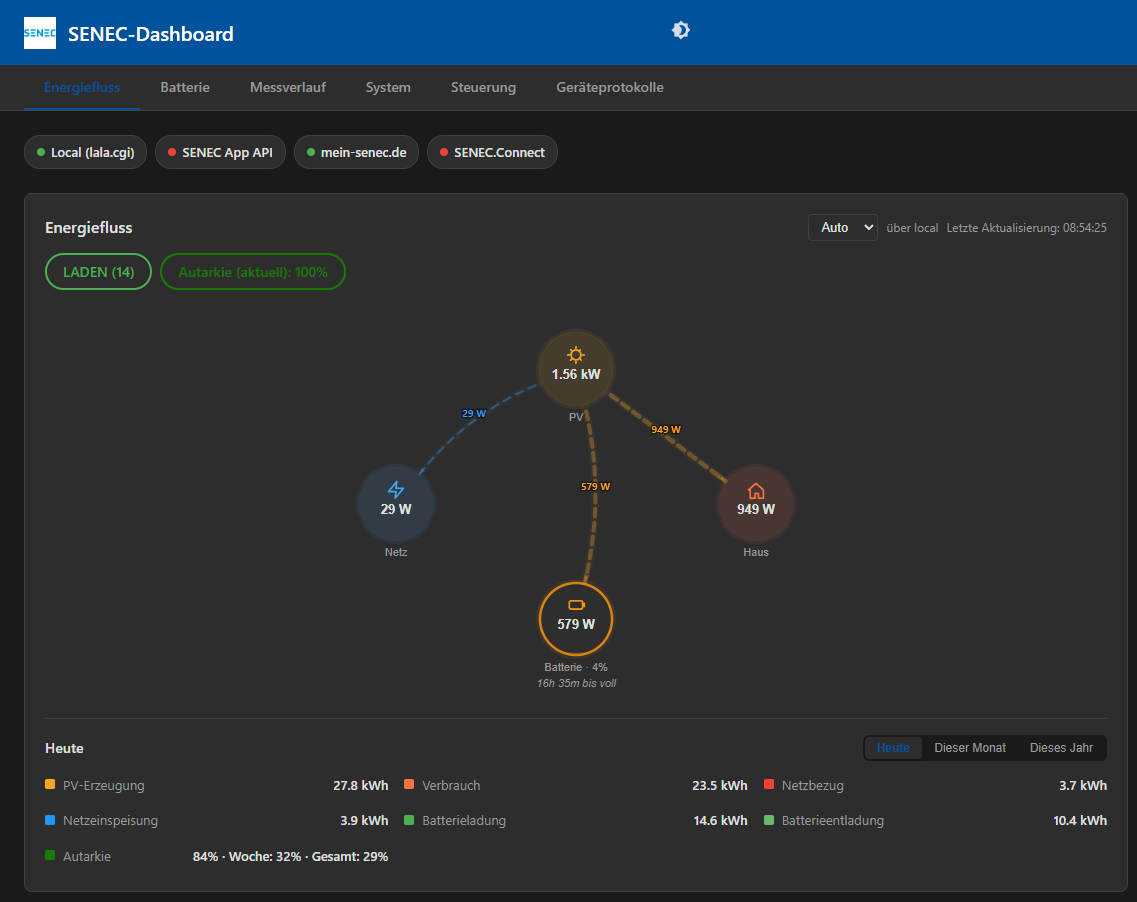Click the orange PV-Erzeugung color swatch

pos(50,785)
